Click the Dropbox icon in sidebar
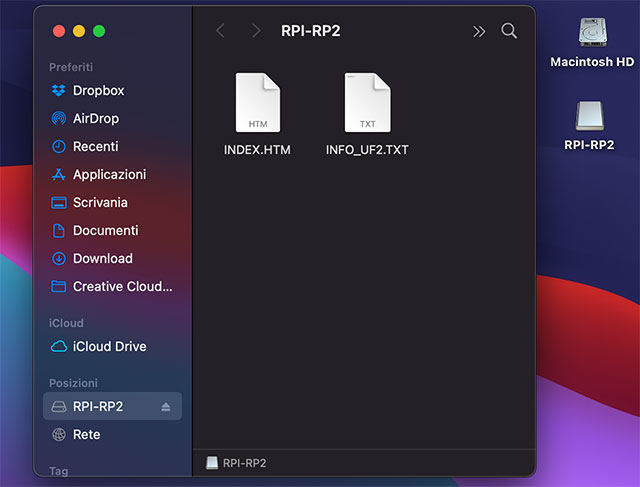This screenshot has height=487, width=640. tap(58, 90)
